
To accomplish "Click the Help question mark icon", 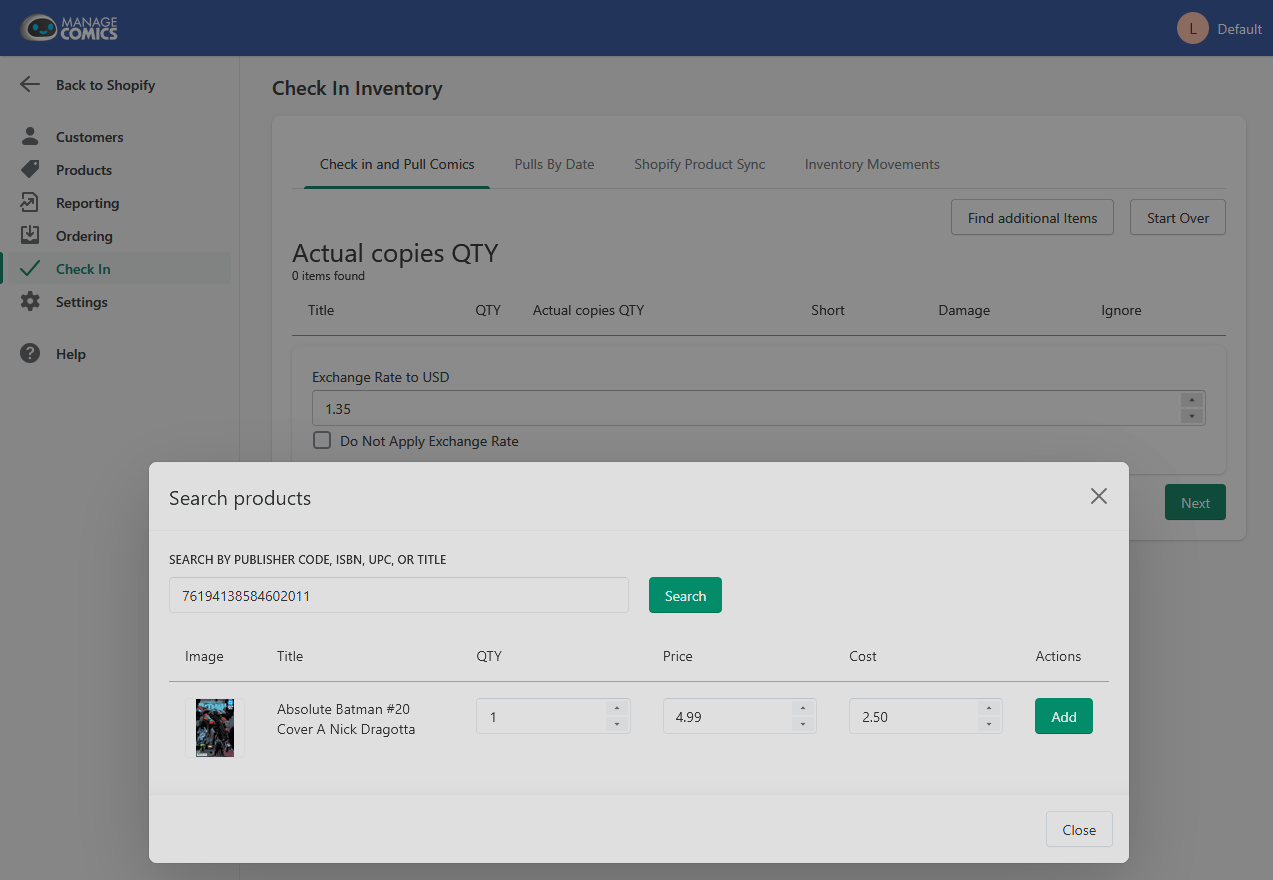I will (x=30, y=354).
